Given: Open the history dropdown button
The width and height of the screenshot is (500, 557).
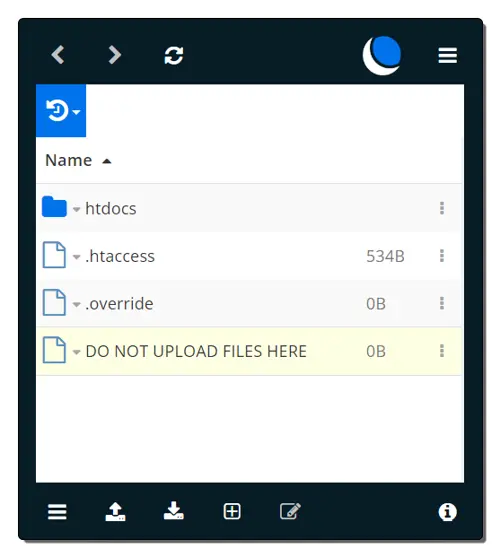Looking at the screenshot, I should (61, 110).
